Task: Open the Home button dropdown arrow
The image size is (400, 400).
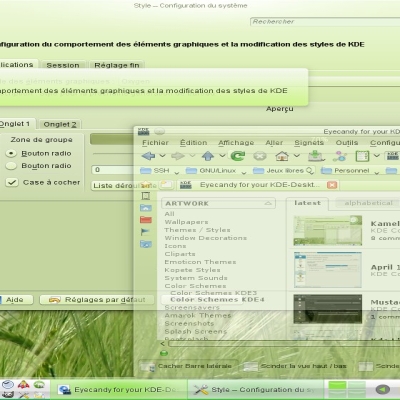Action: (x=297, y=156)
